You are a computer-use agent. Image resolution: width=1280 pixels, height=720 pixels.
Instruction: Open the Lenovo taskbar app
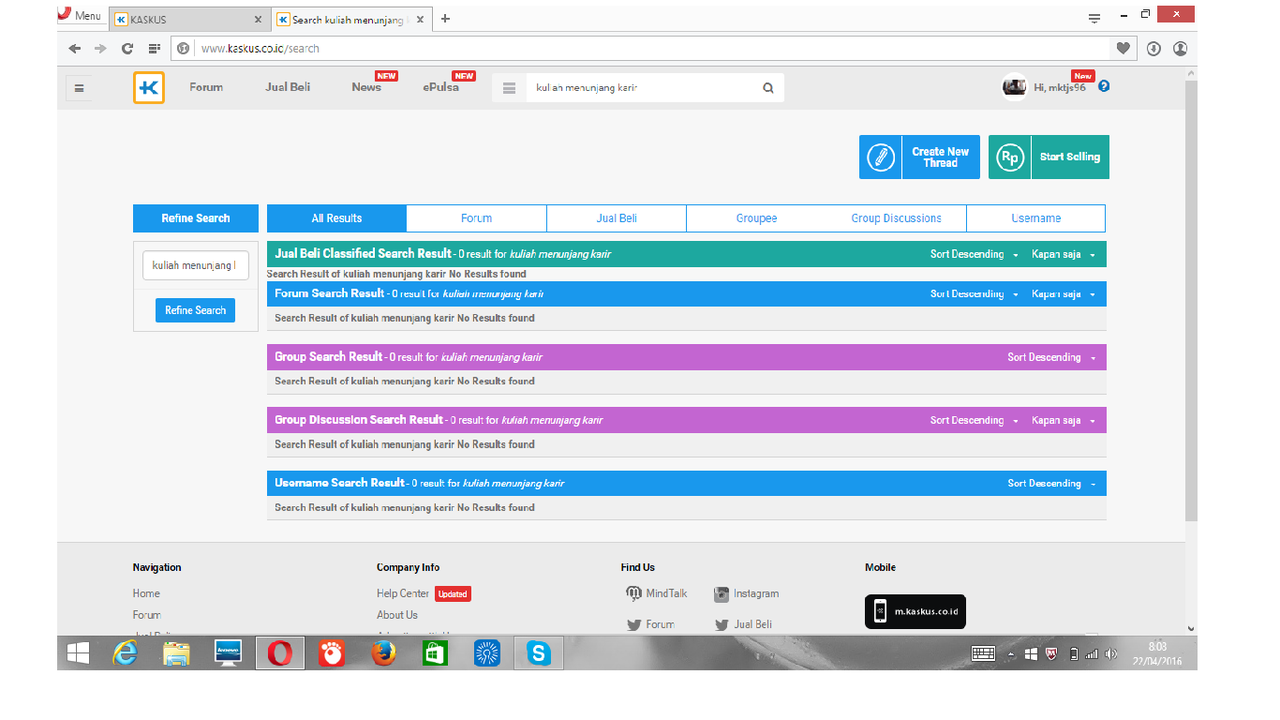(x=228, y=654)
